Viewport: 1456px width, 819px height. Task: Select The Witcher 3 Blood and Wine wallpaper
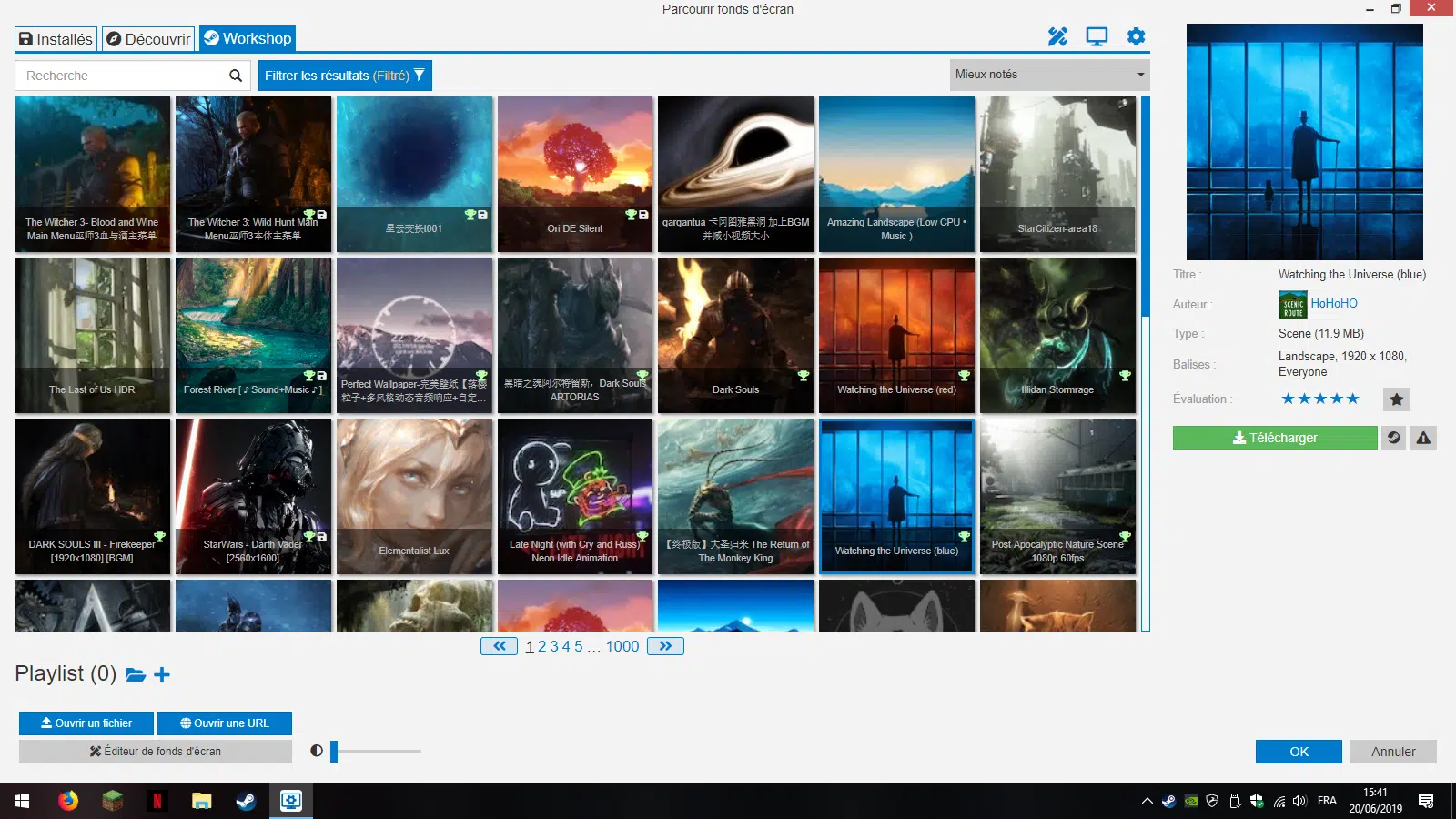[93, 175]
